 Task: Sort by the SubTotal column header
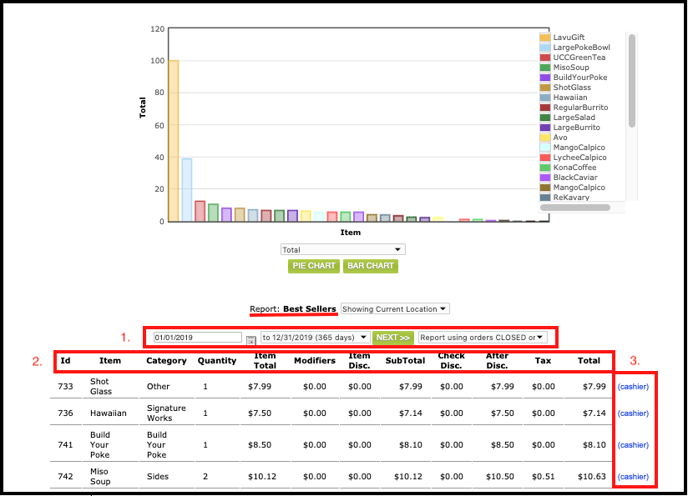(405, 361)
